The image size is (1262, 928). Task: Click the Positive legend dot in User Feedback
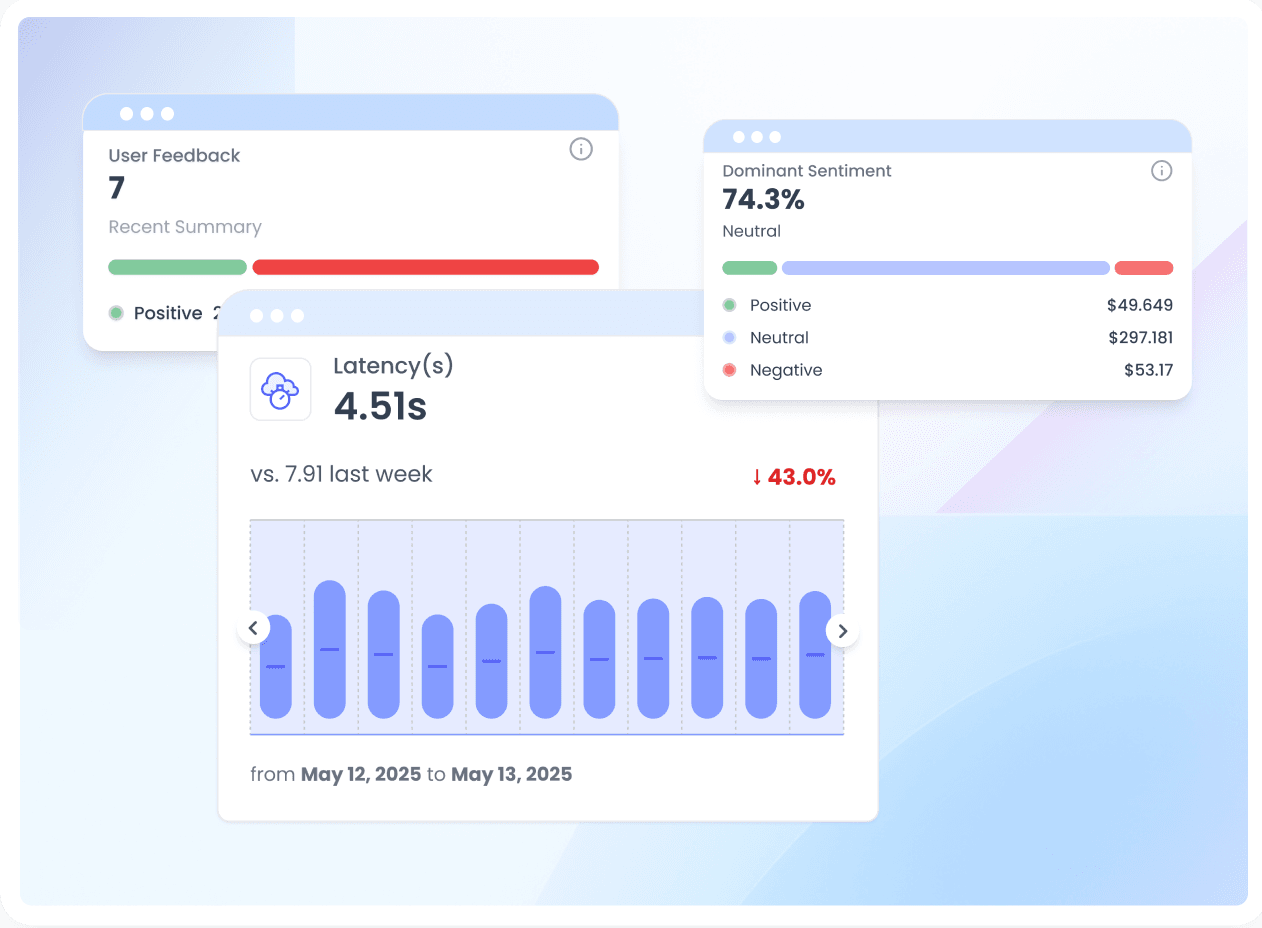(116, 313)
